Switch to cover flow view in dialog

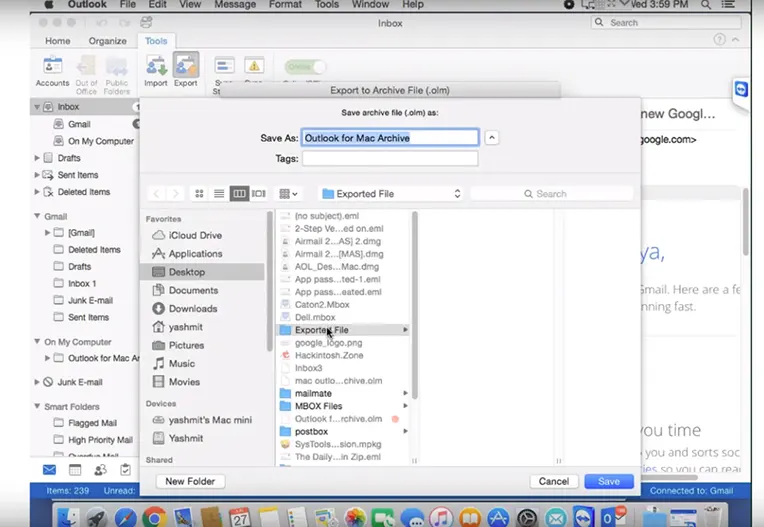click(x=259, y=194)
